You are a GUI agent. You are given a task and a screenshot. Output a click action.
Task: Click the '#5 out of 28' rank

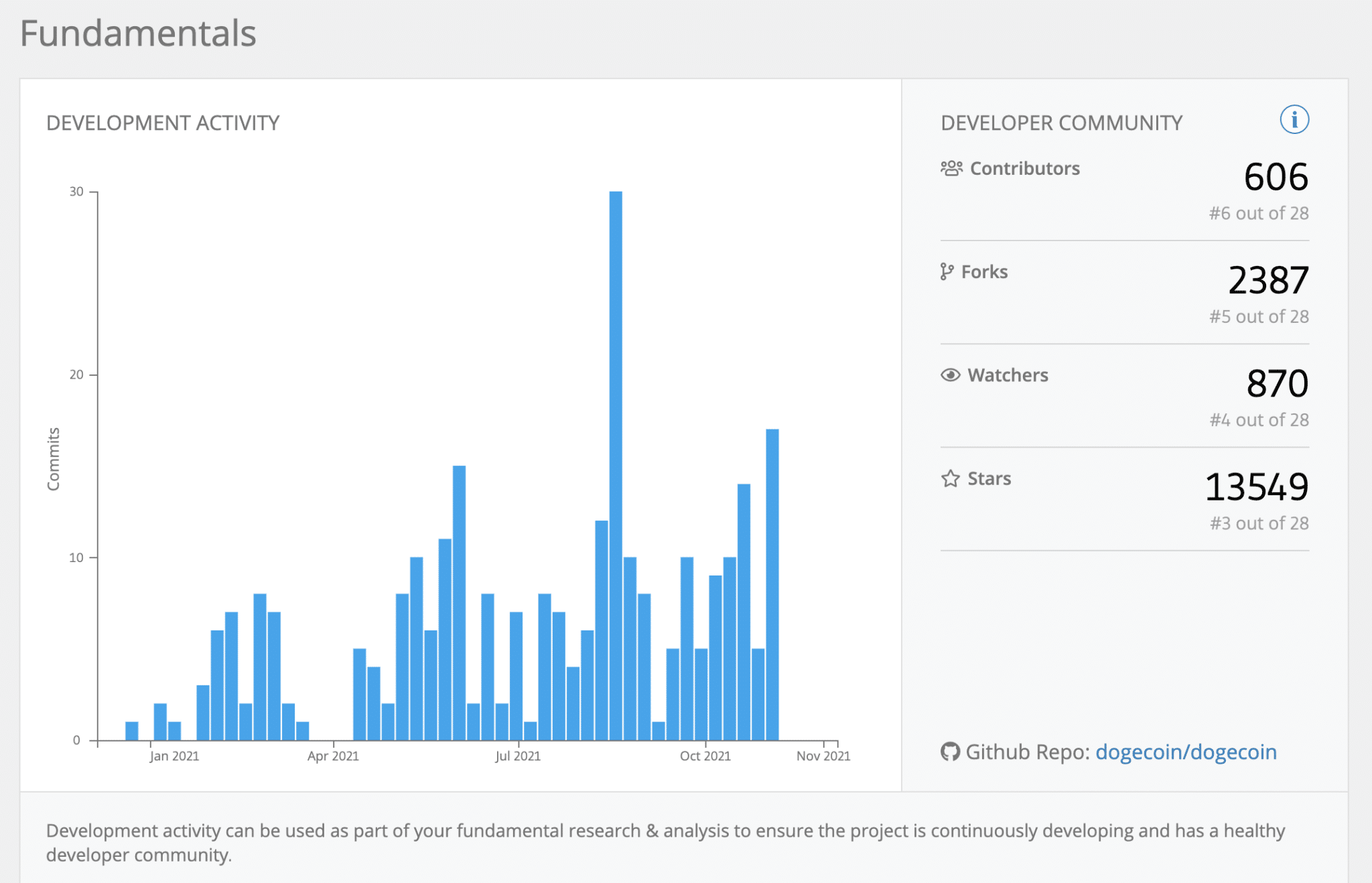click(x=1259, y=316)
